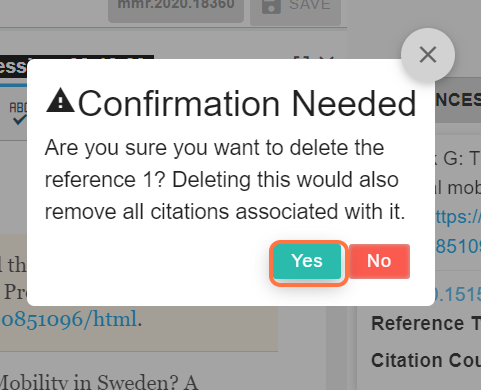Click the blue .1515 link on the right
Viewport: 481px width, 390px height.
[458, 295]
